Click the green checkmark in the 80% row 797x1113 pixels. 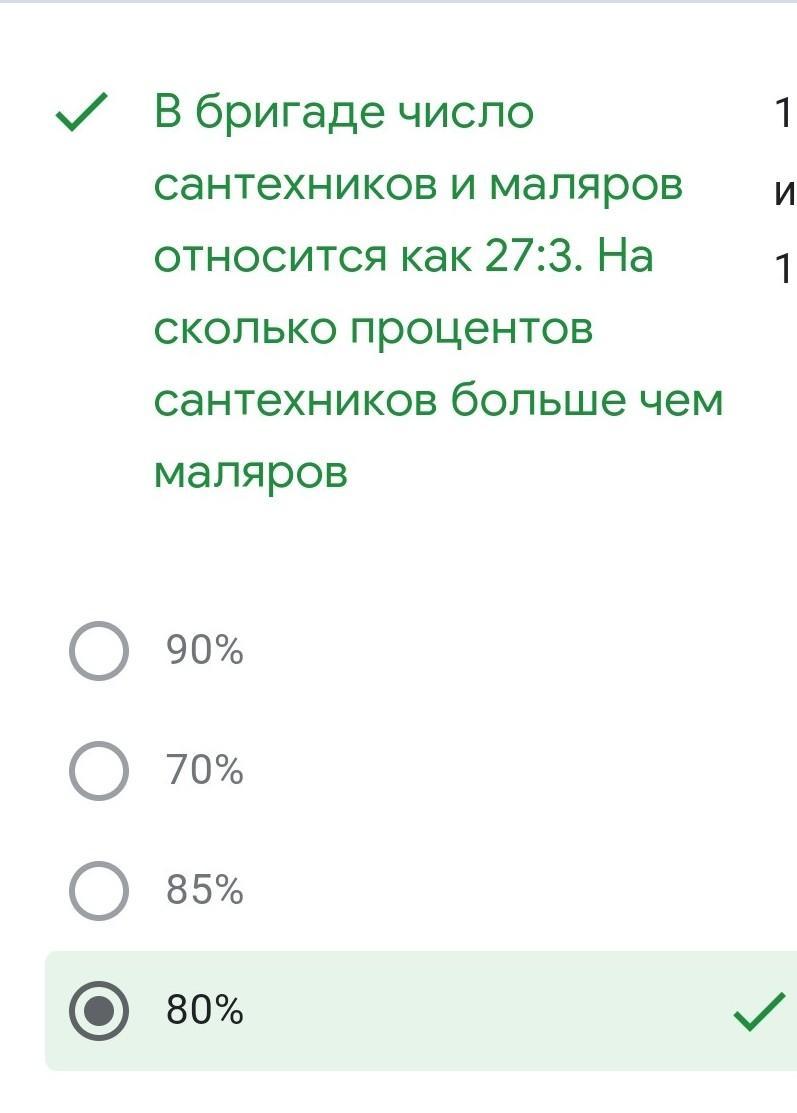click(758, 1013)
